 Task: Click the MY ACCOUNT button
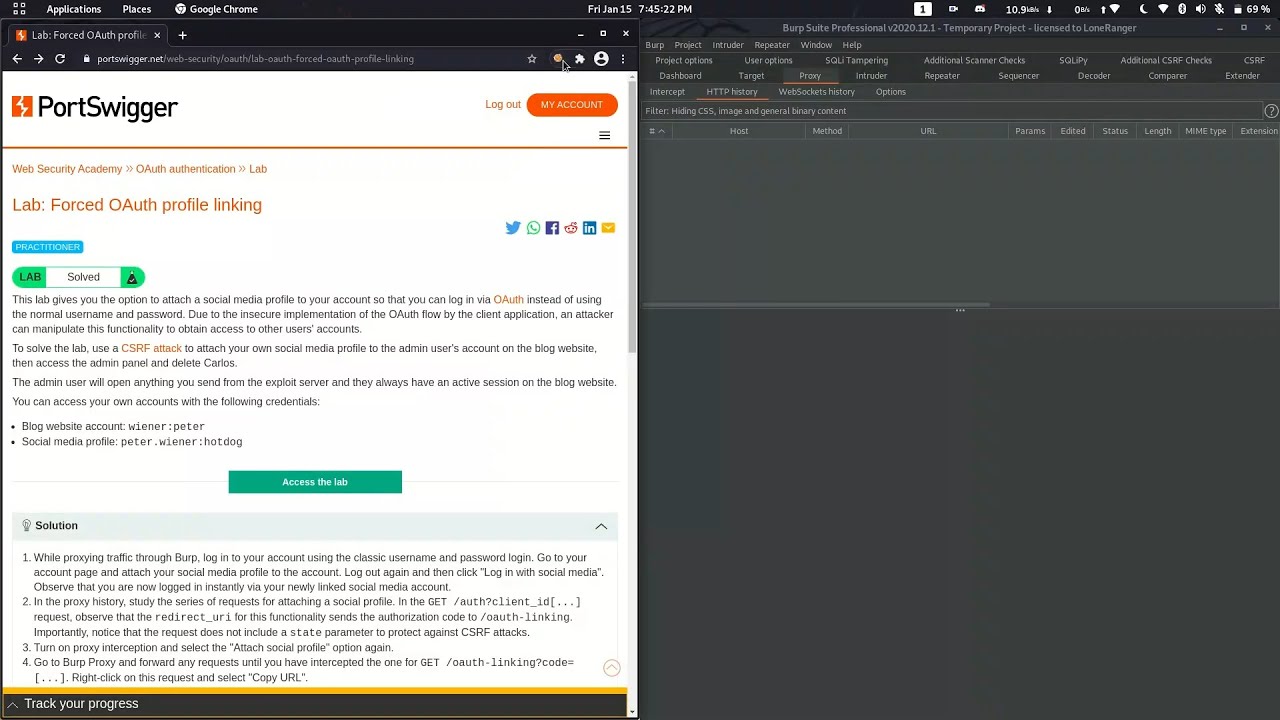pos(572,105)
